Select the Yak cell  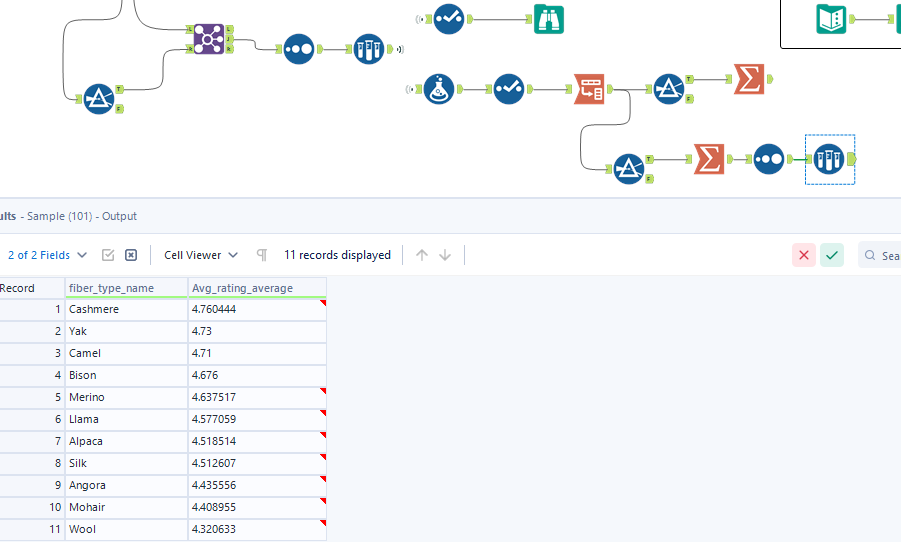(126, 331)
